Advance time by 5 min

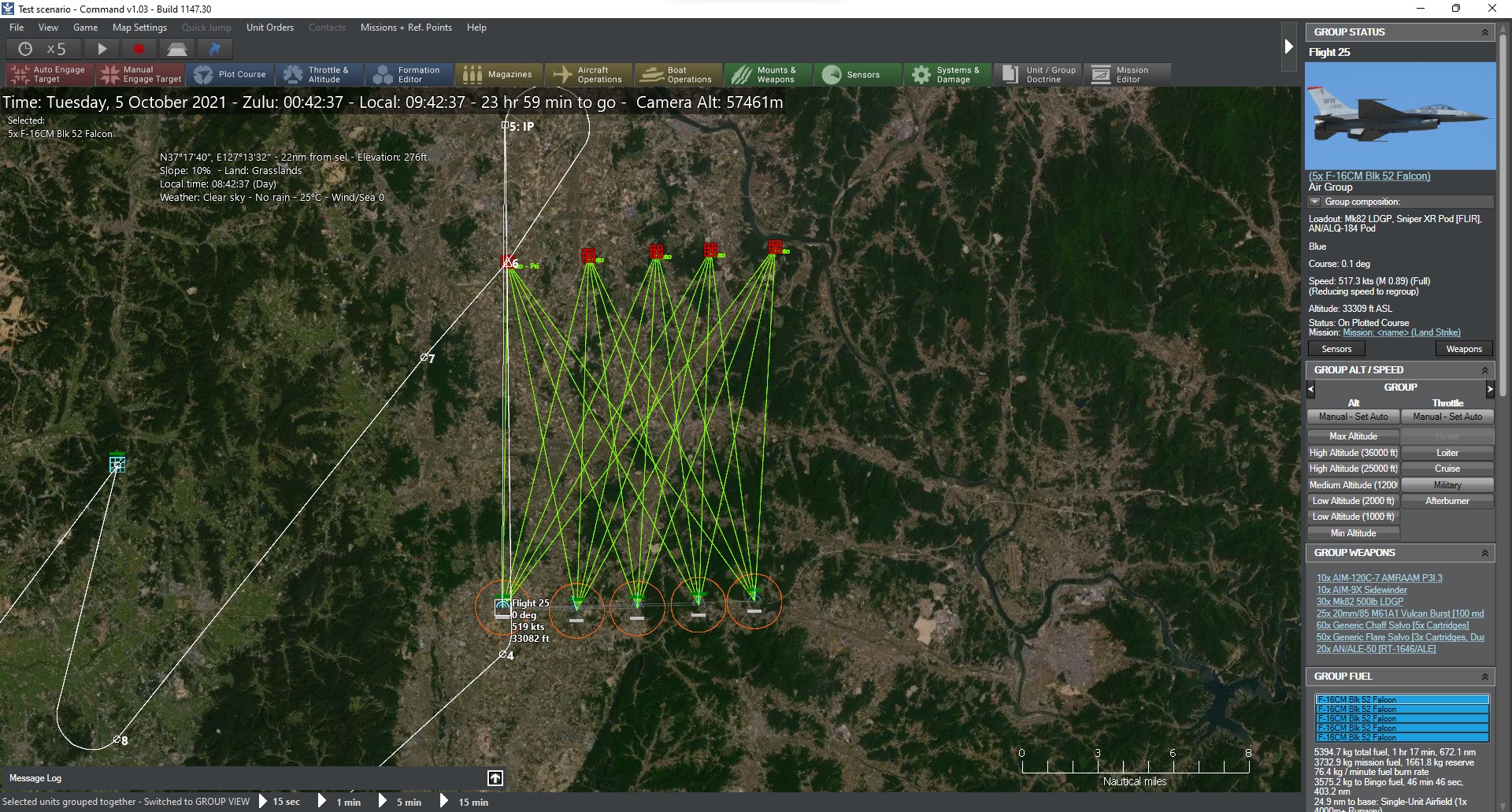click(x=400, y=802)
